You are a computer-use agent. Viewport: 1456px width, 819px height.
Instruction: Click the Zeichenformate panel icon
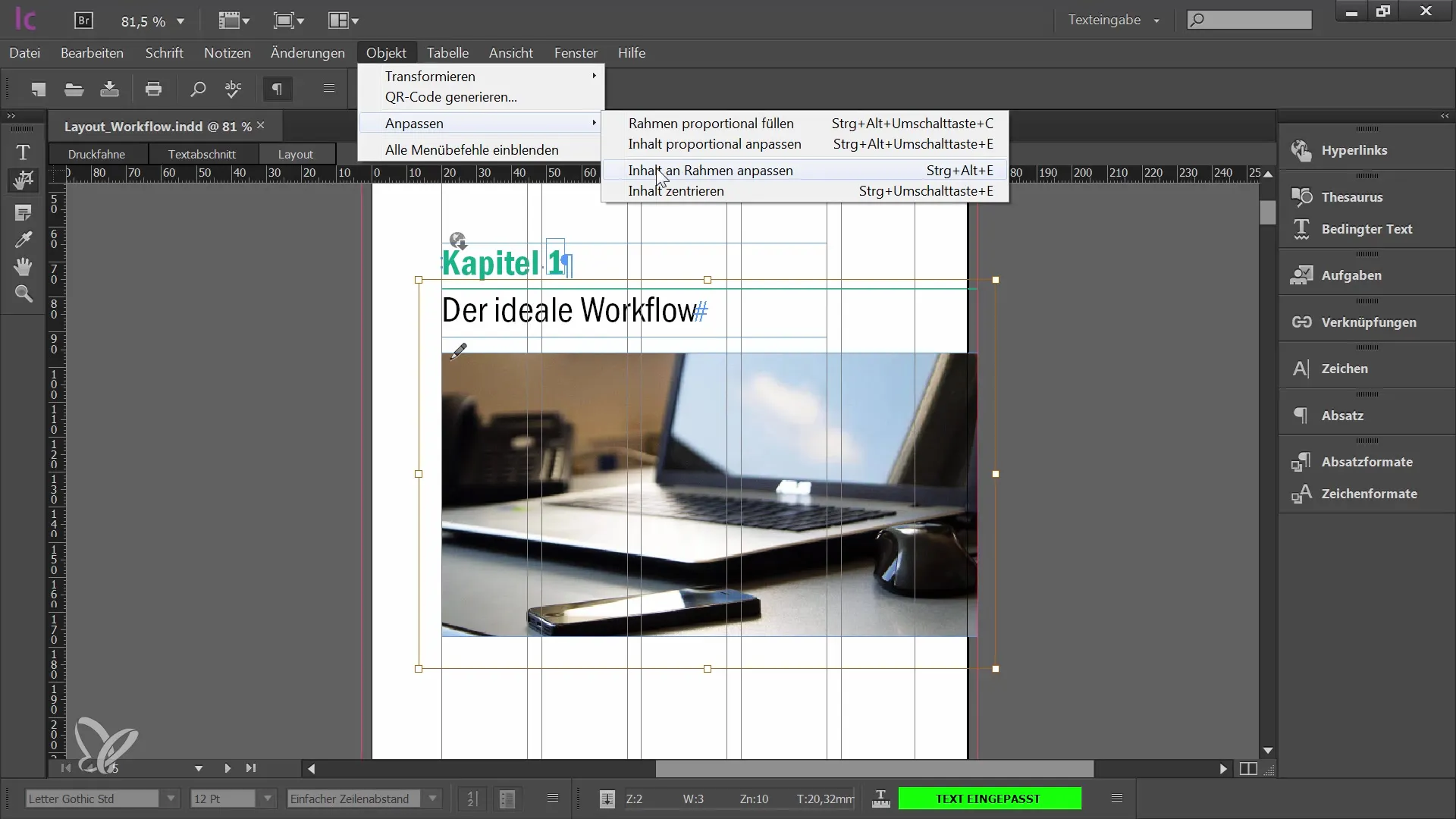click(x=1302, y=493)
